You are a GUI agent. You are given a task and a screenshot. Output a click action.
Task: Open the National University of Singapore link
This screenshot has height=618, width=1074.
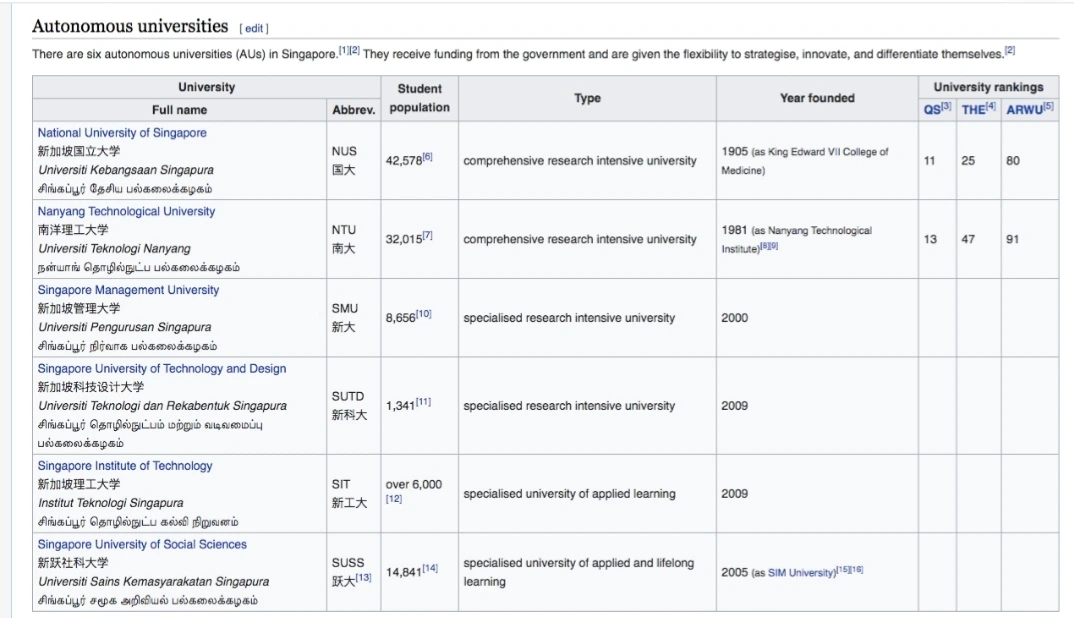point(122,133)
